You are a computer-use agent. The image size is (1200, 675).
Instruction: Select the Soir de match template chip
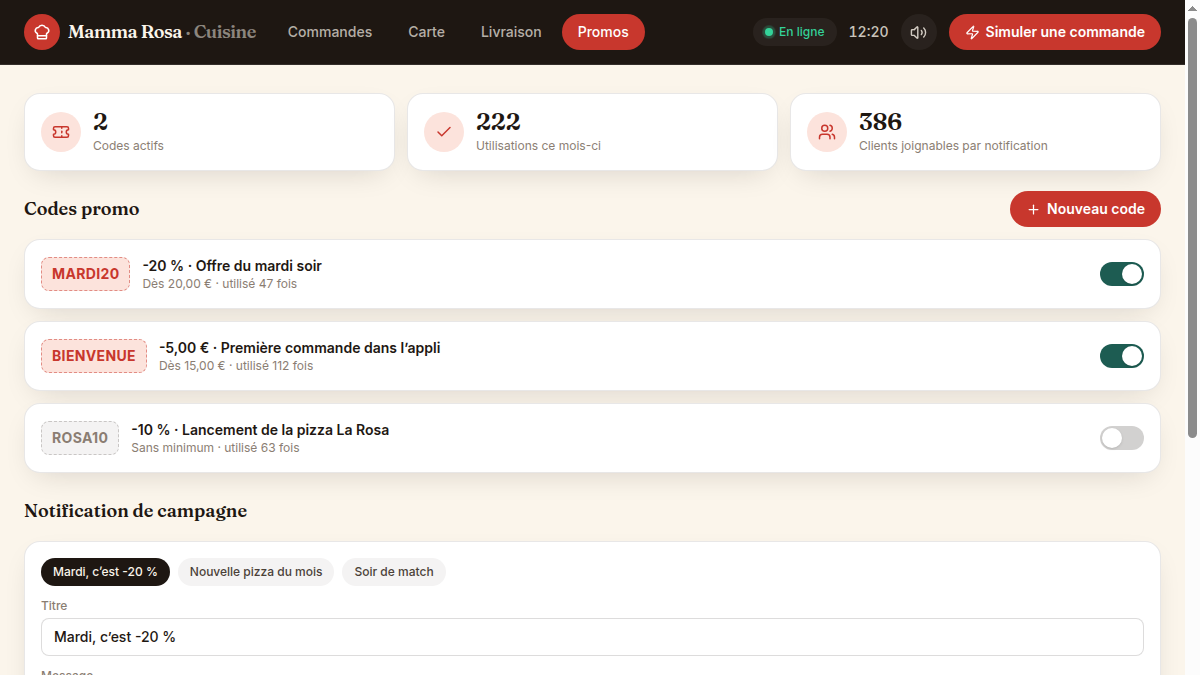coord(394,572)
